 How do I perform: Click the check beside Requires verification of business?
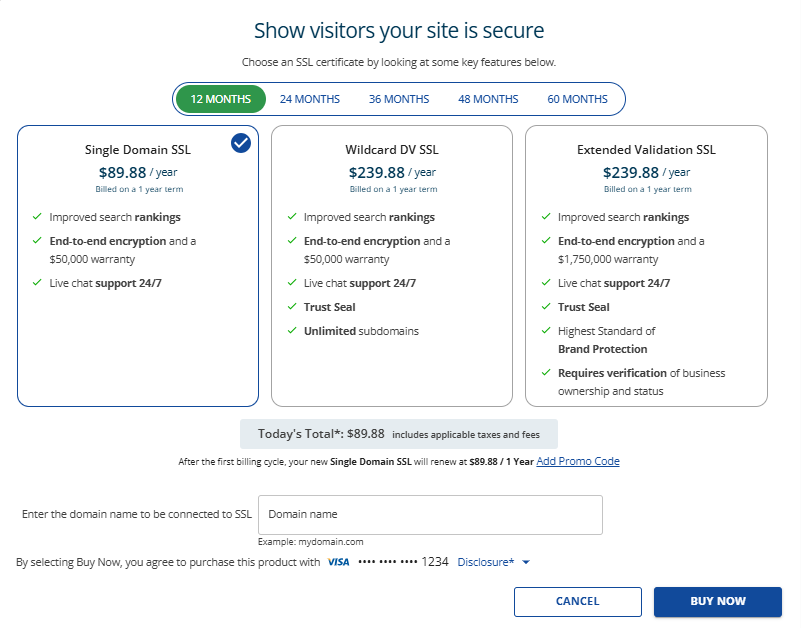click(x=545, y=373)
